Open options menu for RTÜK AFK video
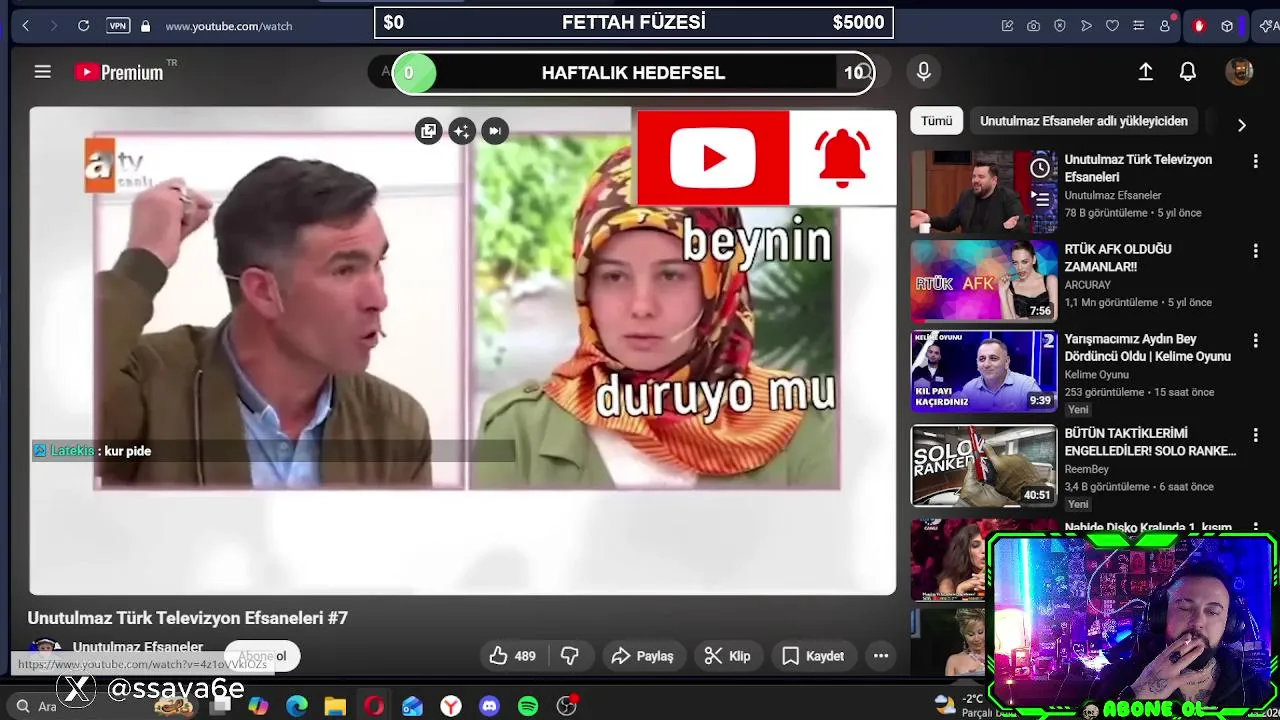 1255,251
